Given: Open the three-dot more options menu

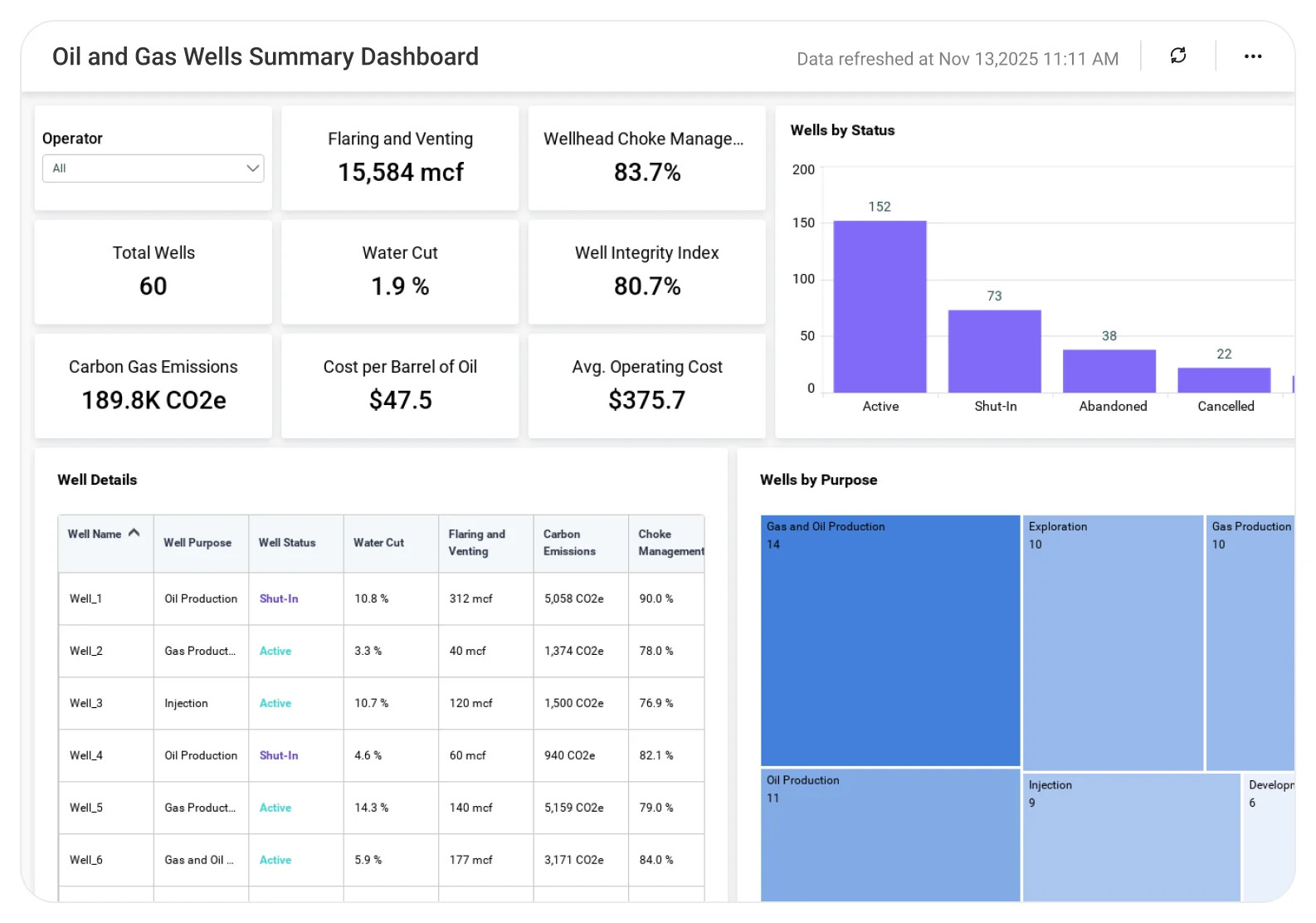Looking at the screenshot, I should [1252, 56].
